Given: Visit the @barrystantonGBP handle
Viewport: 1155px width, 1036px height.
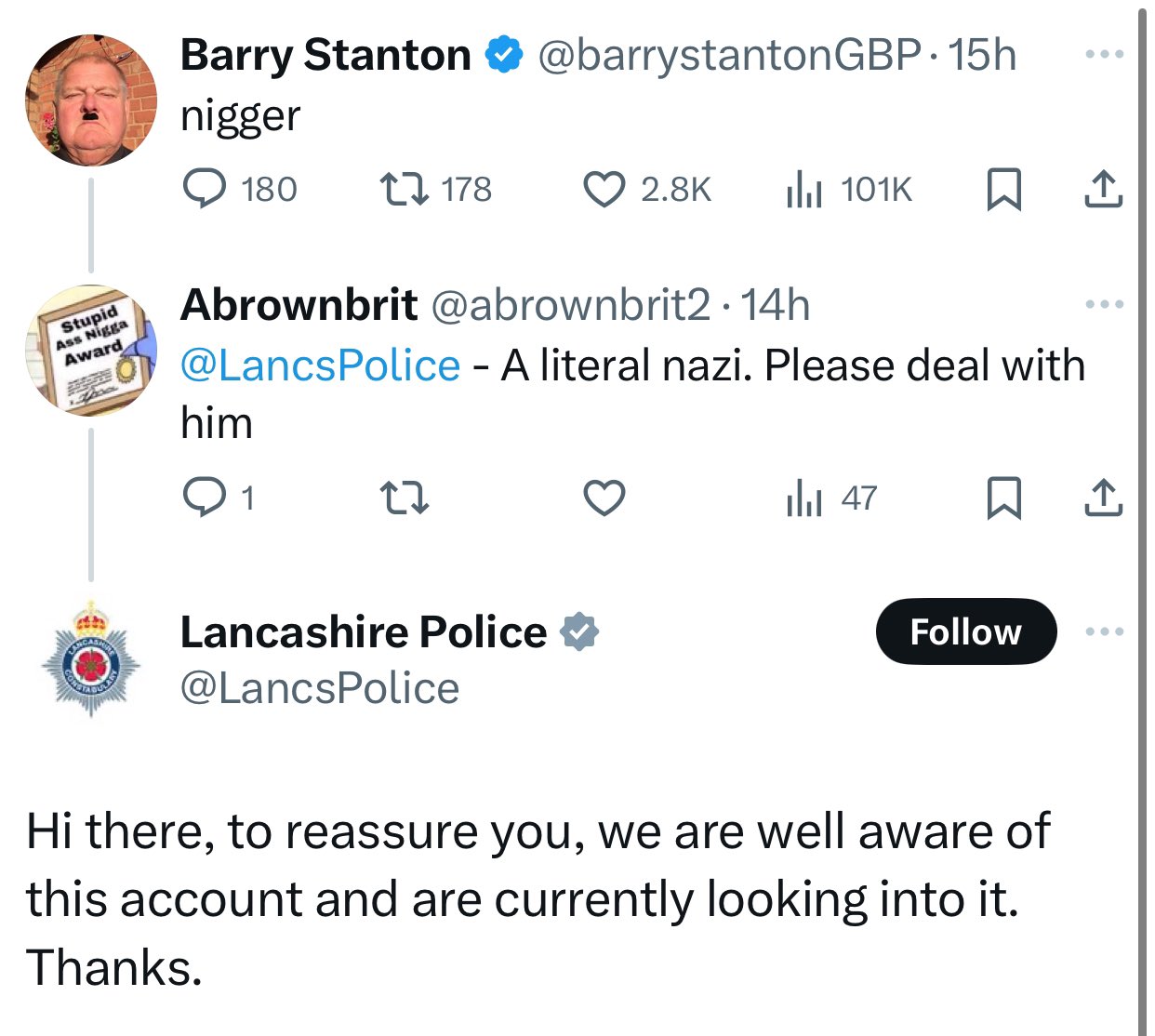Looking at the screenshot, I should [x=730, y=55].
